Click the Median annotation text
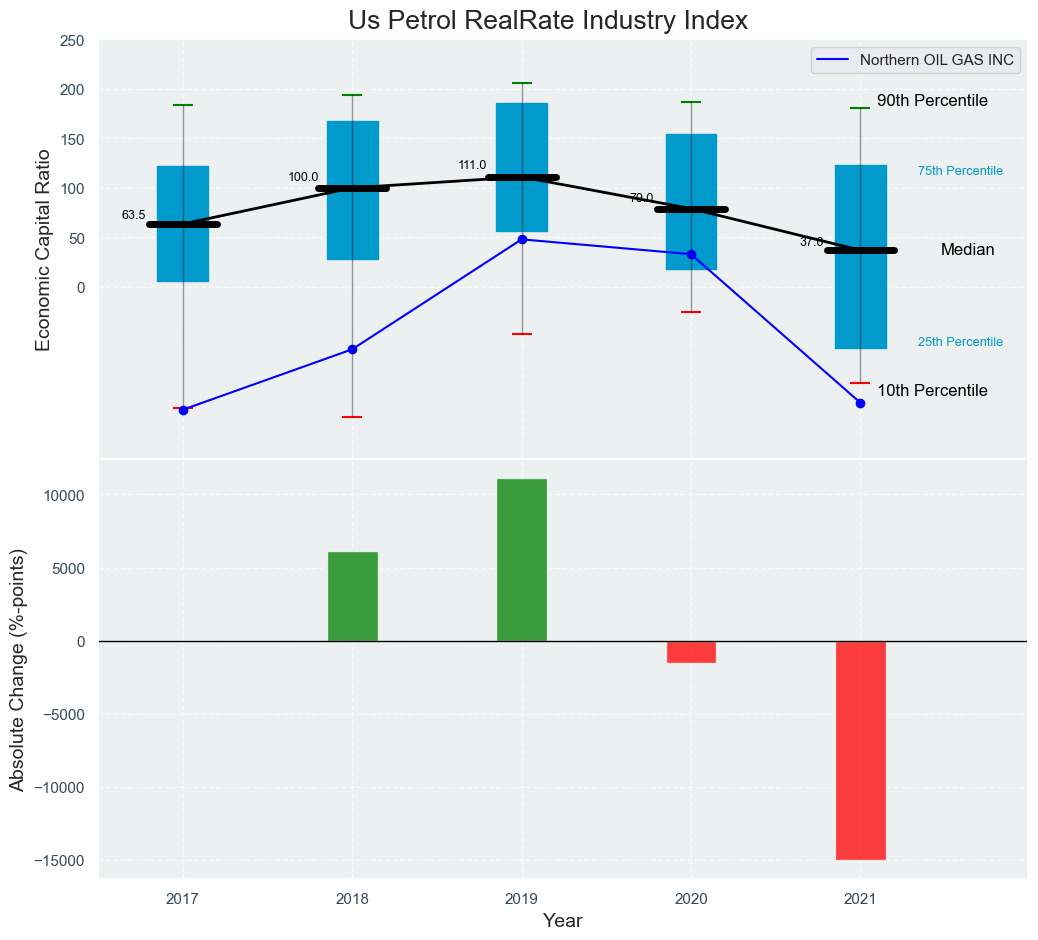This screenshot has height=940, width=1038. pyautogui.click(x=967, y=250)
